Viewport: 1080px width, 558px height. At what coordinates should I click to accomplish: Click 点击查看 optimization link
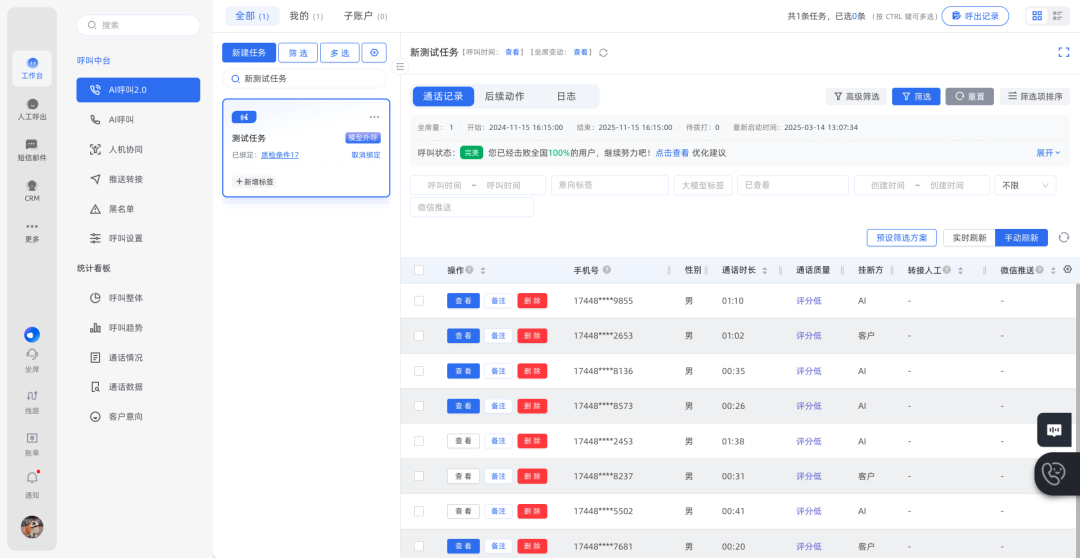coord(672,153)
